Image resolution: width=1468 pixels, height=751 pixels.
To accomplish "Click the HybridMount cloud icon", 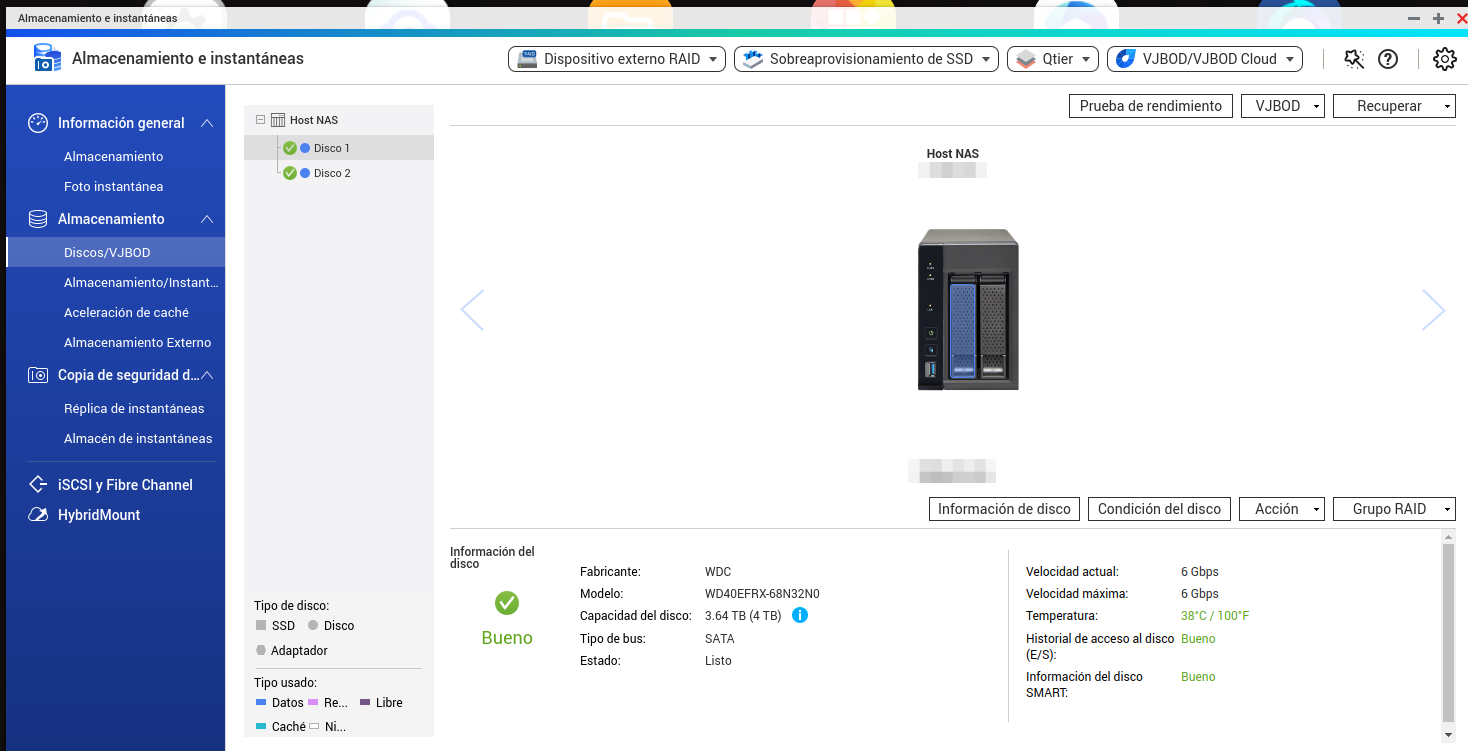I will click(38, 515).
